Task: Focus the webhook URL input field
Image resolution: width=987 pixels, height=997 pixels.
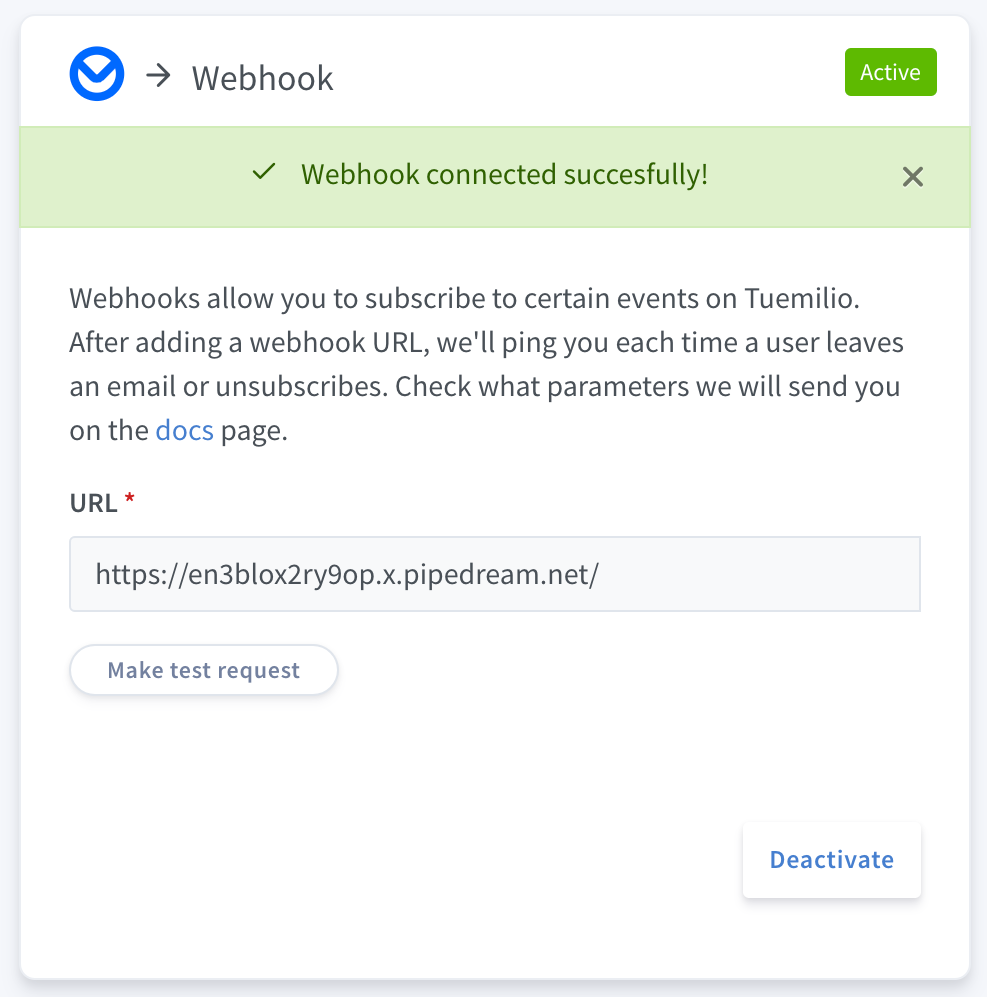Action: 494,574
